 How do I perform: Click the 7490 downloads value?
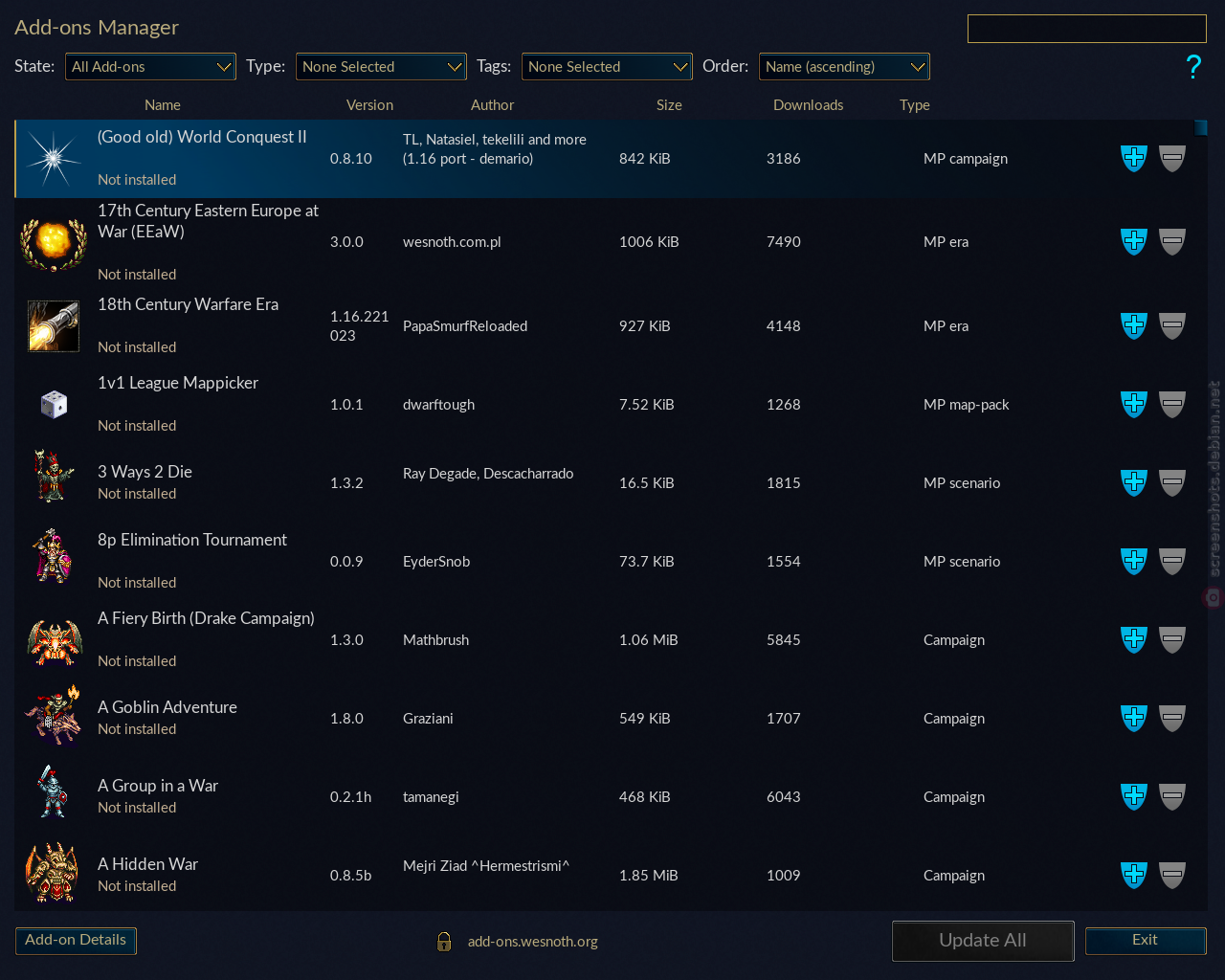pos(783,242)
